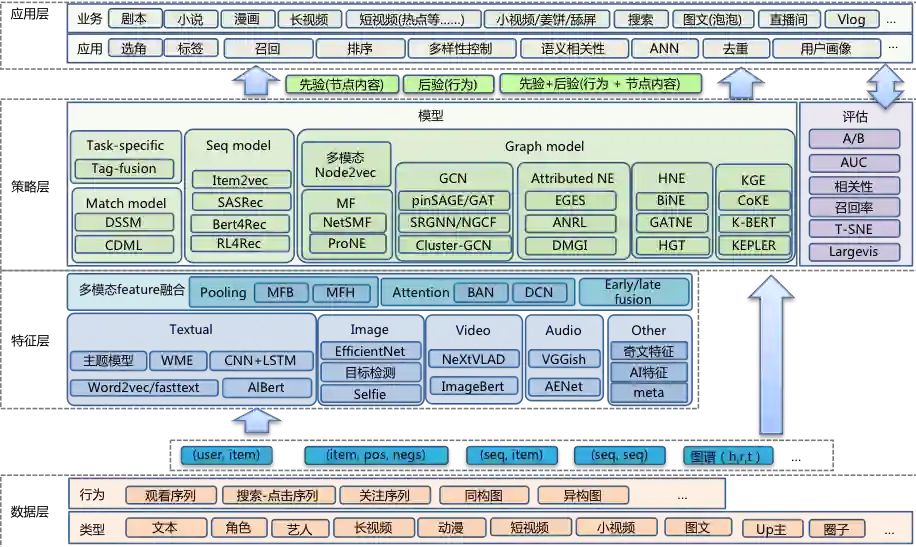Select the DSSM model box
916x547 pixels.
pyautogui.click(x=124, y=223)
